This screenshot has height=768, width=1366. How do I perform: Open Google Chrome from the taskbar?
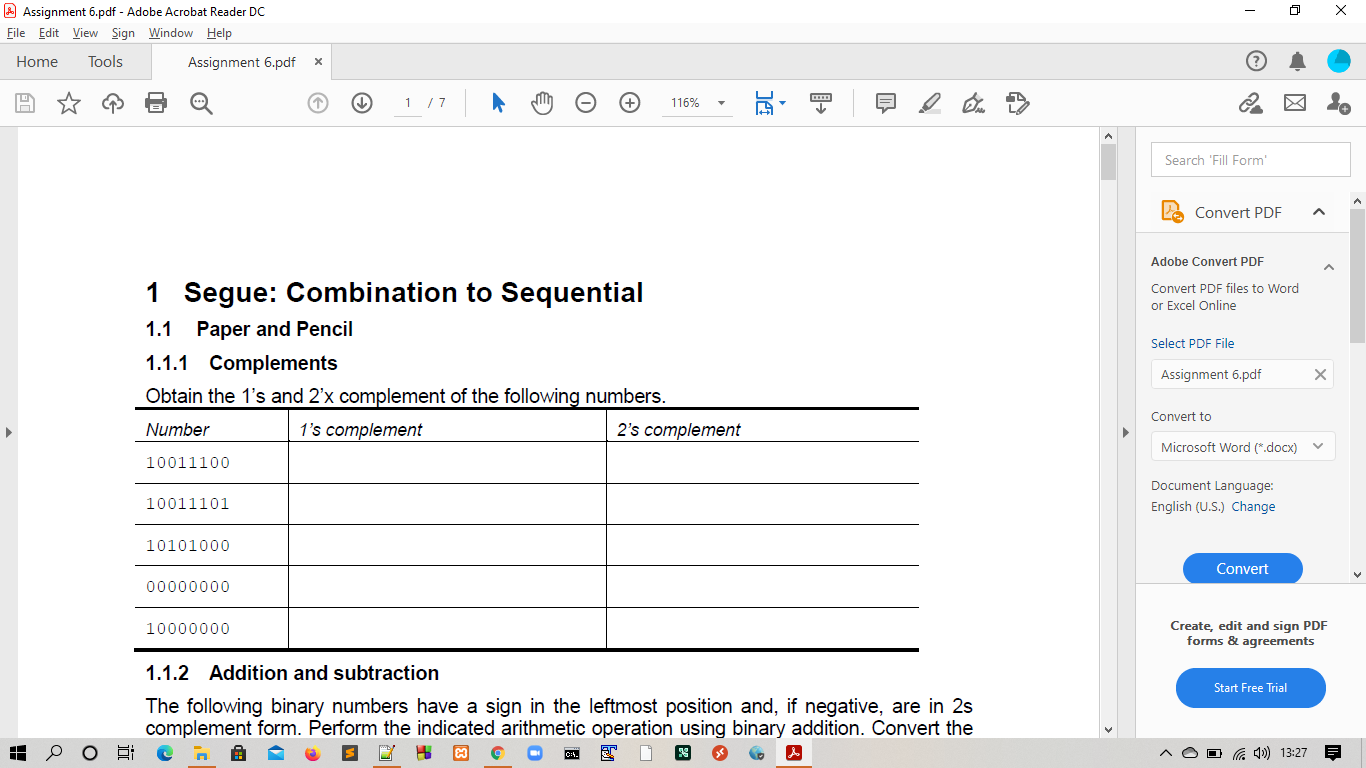click(497, 753)
